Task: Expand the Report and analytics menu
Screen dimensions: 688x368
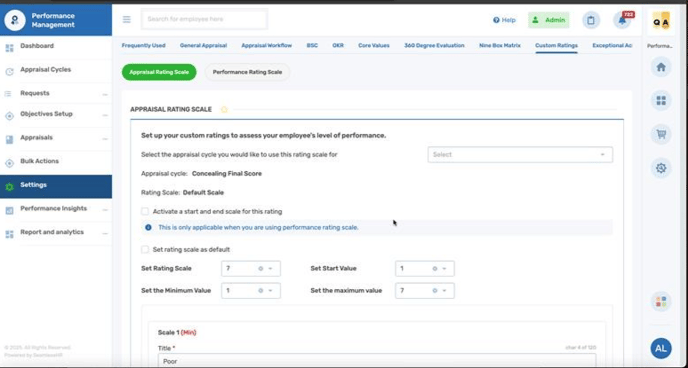Action: pos(105,234)
